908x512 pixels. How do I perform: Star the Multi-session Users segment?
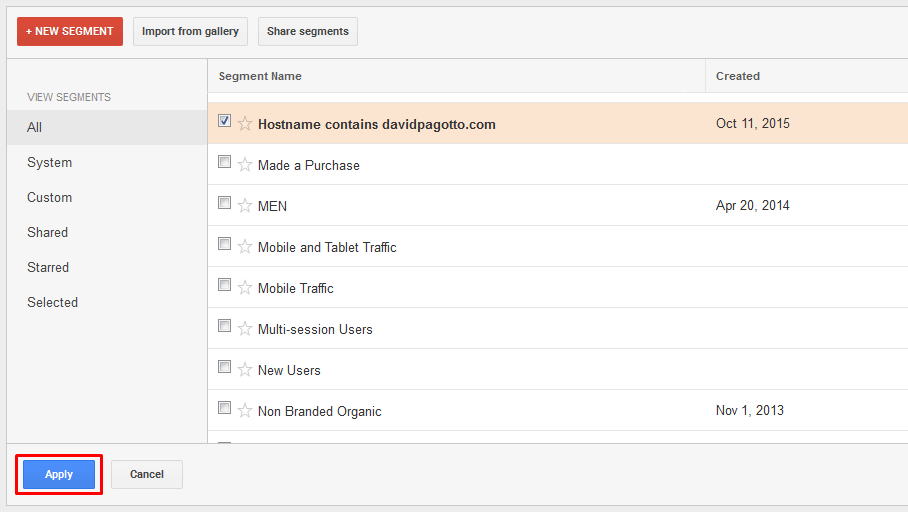pyautogui.click(x=245, y=329)
